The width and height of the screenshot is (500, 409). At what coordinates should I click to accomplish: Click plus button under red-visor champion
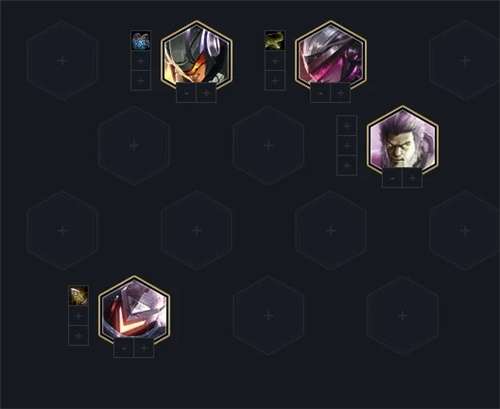pyautogui.click(x=144, y=348)
